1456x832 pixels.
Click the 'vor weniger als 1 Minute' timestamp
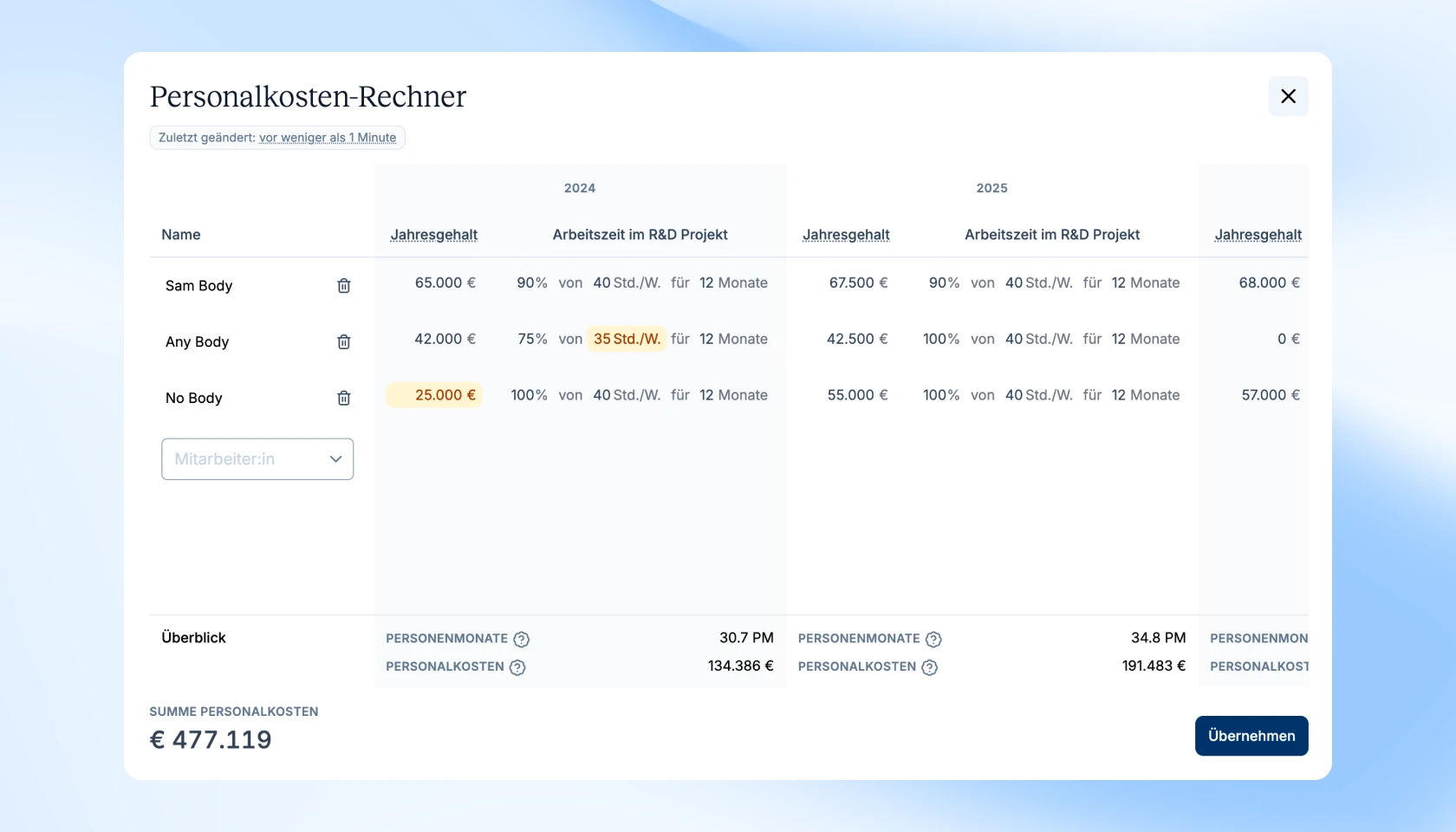(x=327, y=138)
